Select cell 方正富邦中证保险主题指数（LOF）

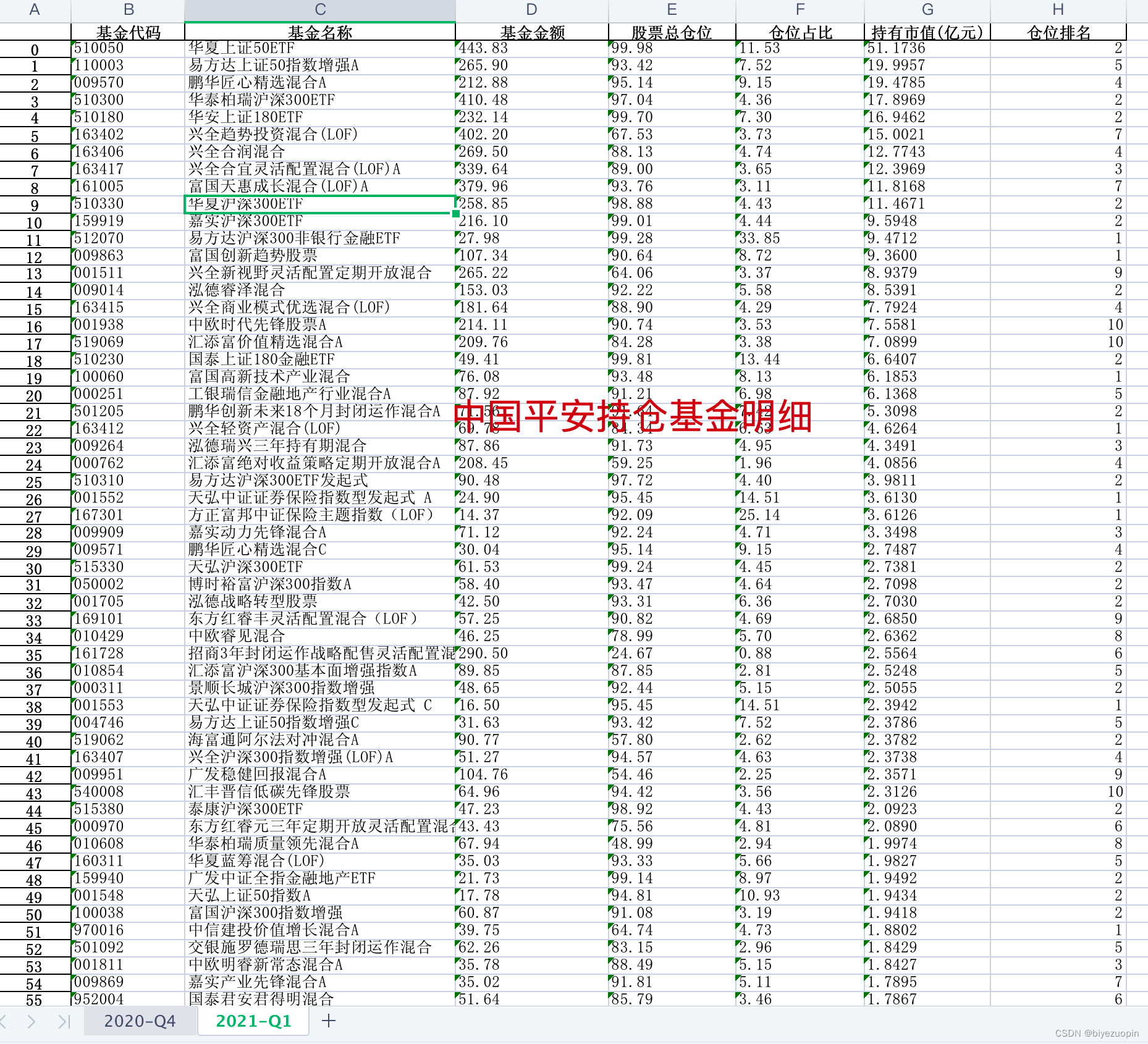tap(320, 515)
